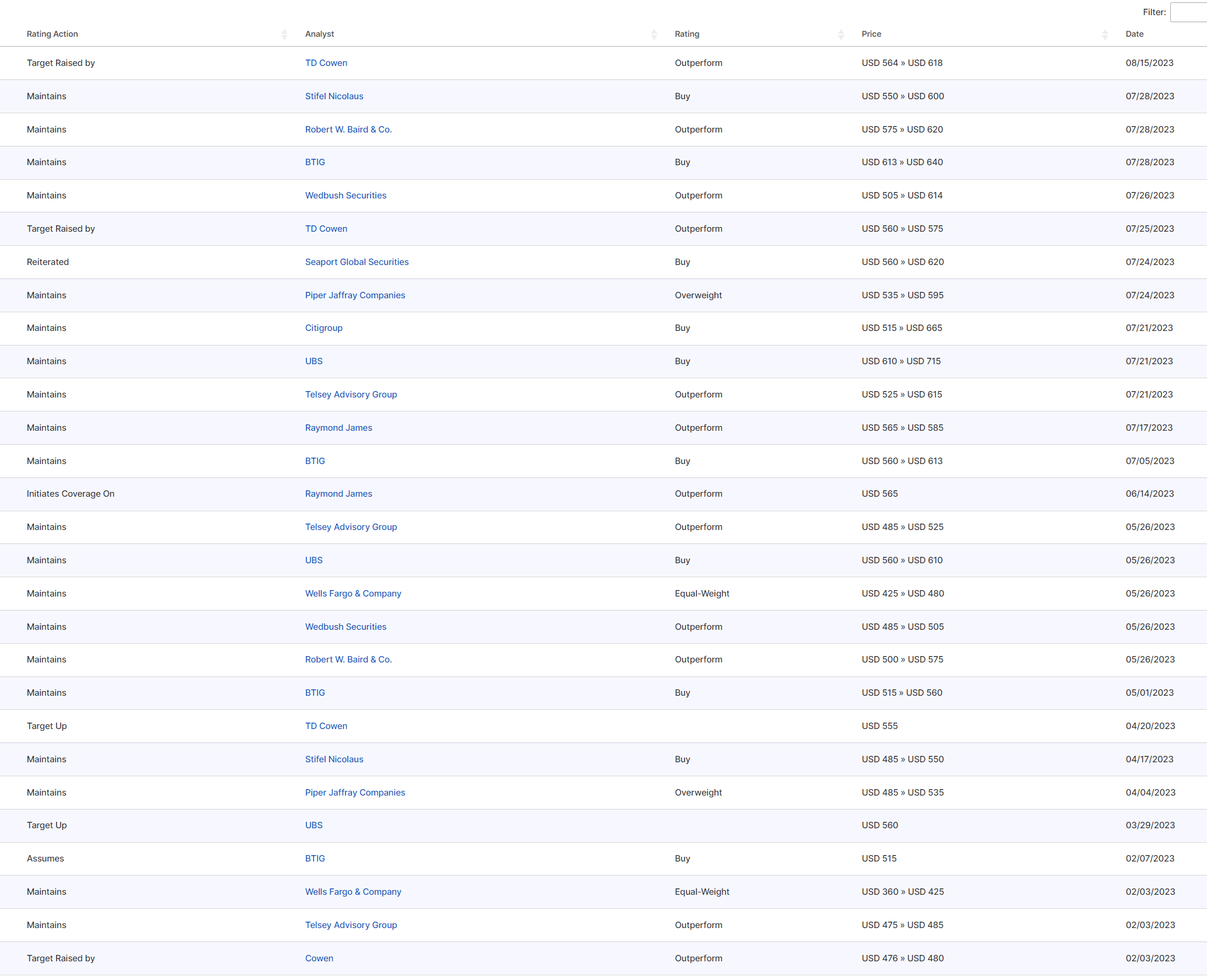The height and width of the screenshot is (980, 1207).
Task: Sort table by Rating Action column arrows
Action: (x=284, y=34)
